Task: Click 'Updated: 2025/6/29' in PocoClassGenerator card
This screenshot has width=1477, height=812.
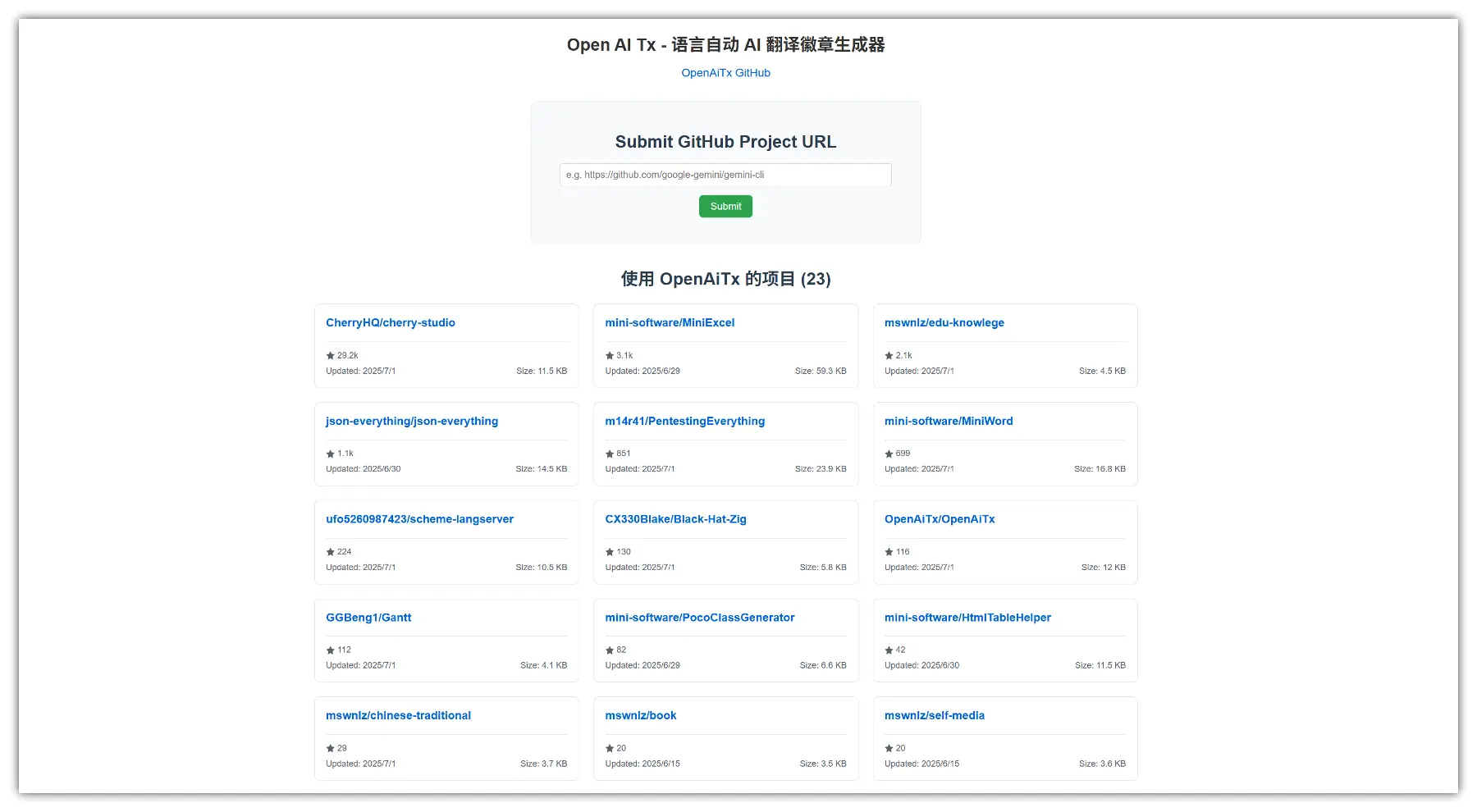Action: 642,666
